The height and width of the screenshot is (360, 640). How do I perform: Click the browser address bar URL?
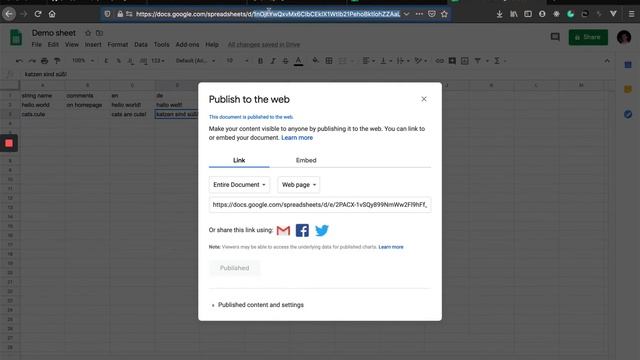point(268,14)
